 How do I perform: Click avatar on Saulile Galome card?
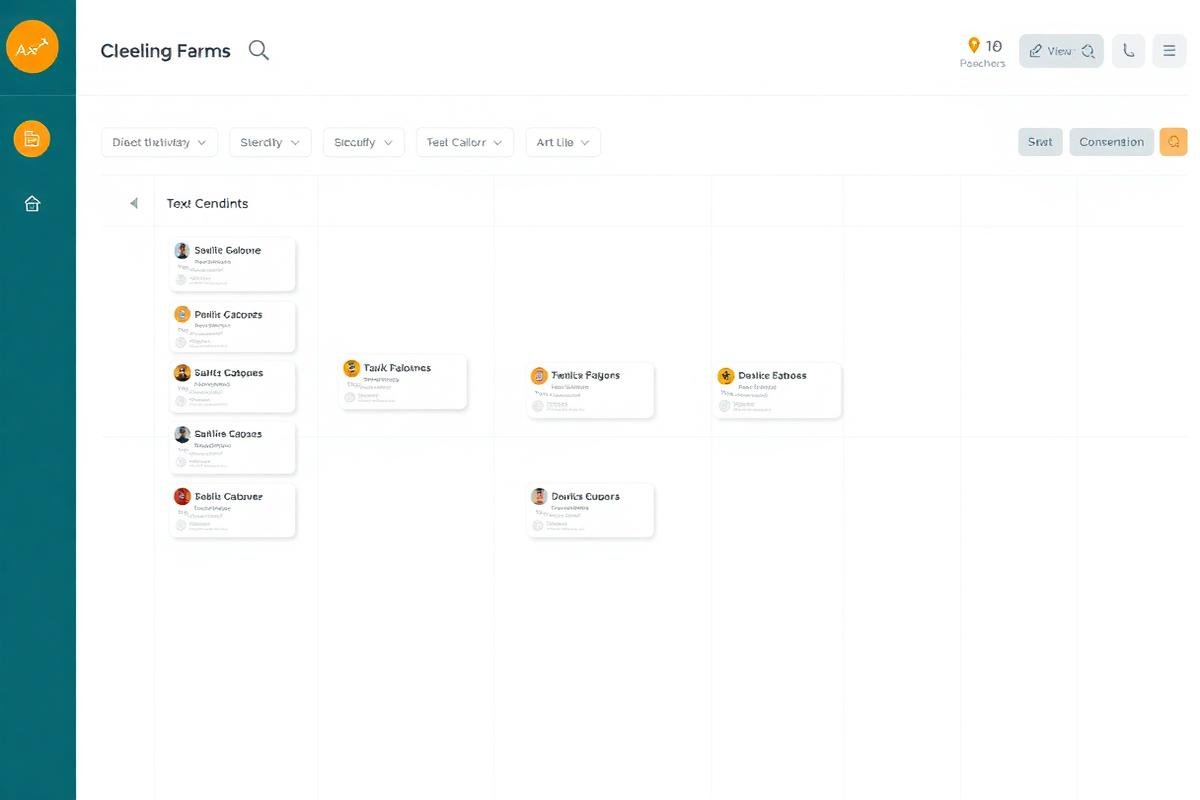[x=182, y=251]
